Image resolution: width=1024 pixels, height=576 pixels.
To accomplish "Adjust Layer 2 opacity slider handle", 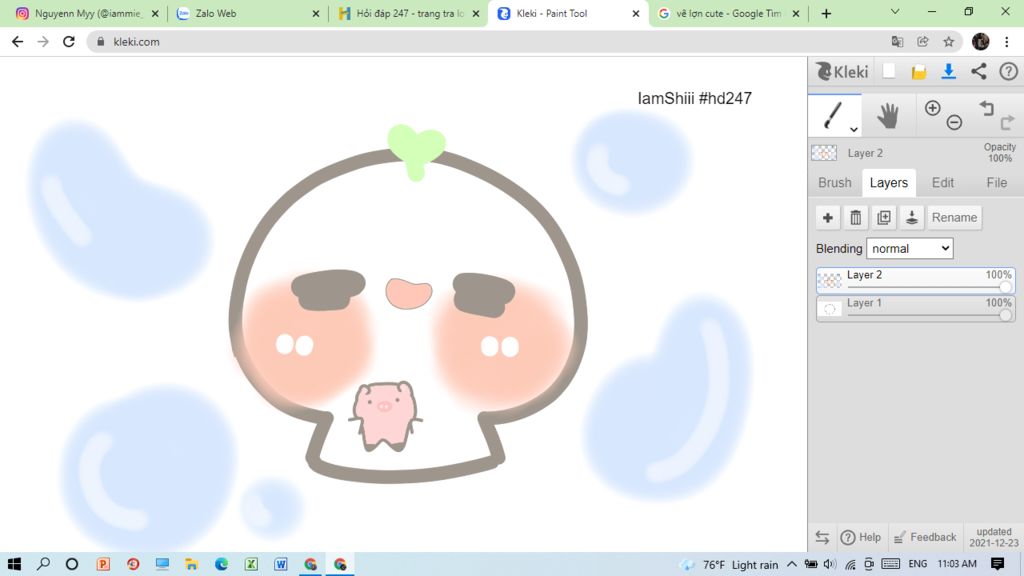I will [x=1006, y=287].
